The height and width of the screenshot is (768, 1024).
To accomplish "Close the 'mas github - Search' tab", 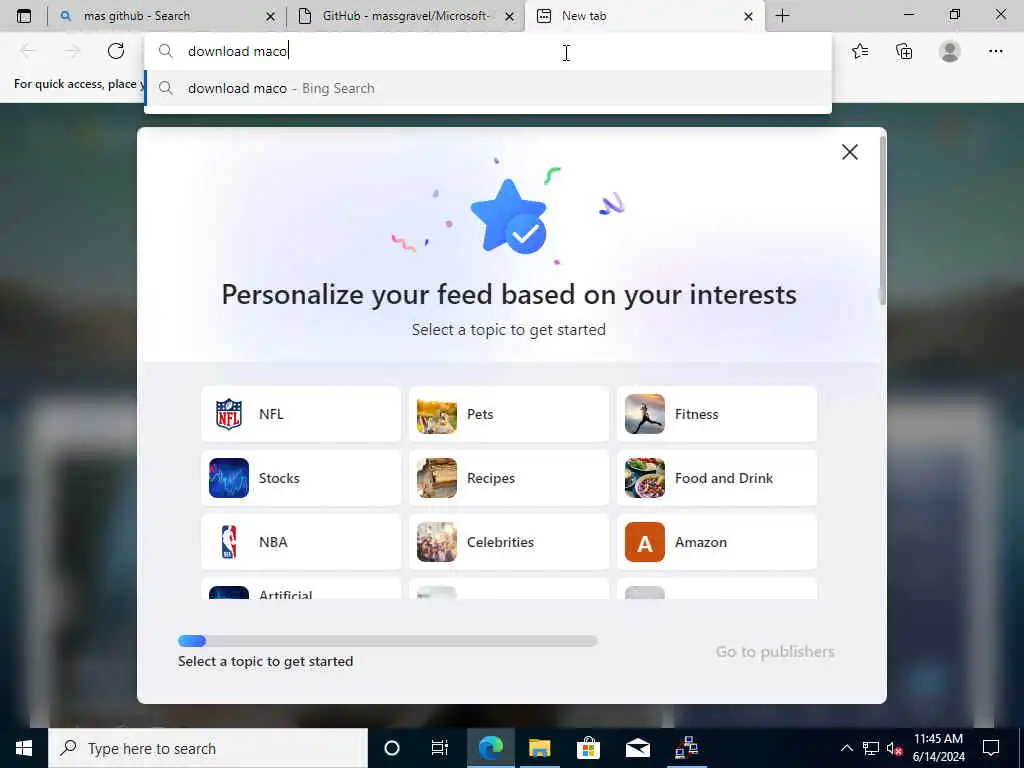I will coord(270,16).
